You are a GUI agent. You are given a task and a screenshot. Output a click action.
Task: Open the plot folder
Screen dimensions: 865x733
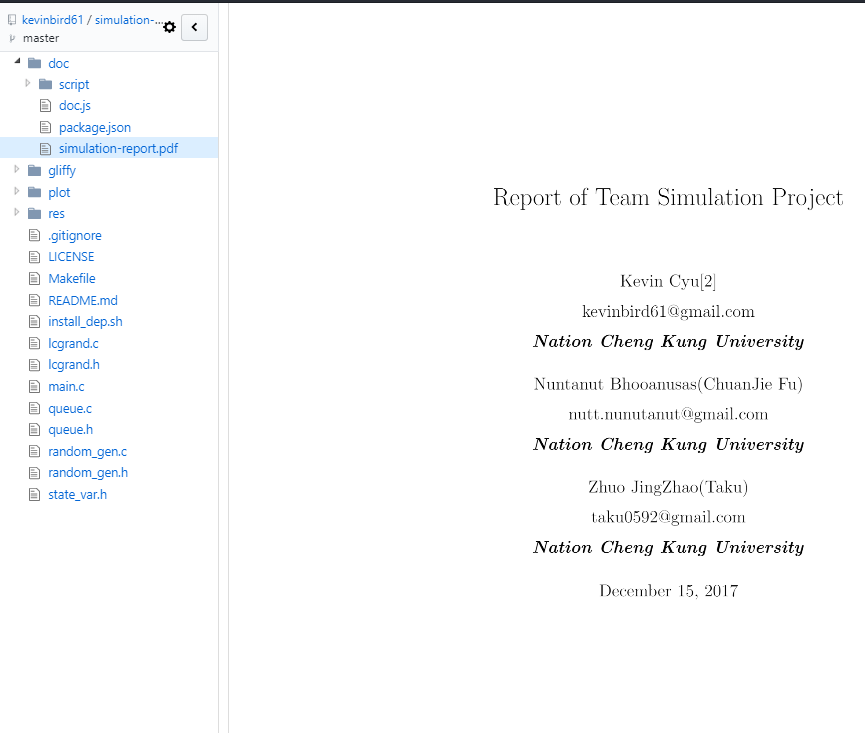[x=59, y=192]
